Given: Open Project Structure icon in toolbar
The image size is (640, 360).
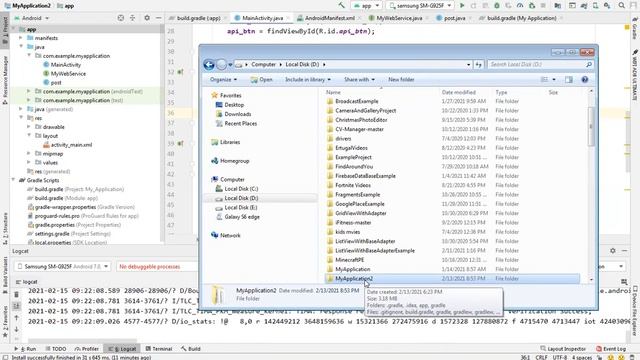Looking at the screenshot, I should [x=558, y=6].
